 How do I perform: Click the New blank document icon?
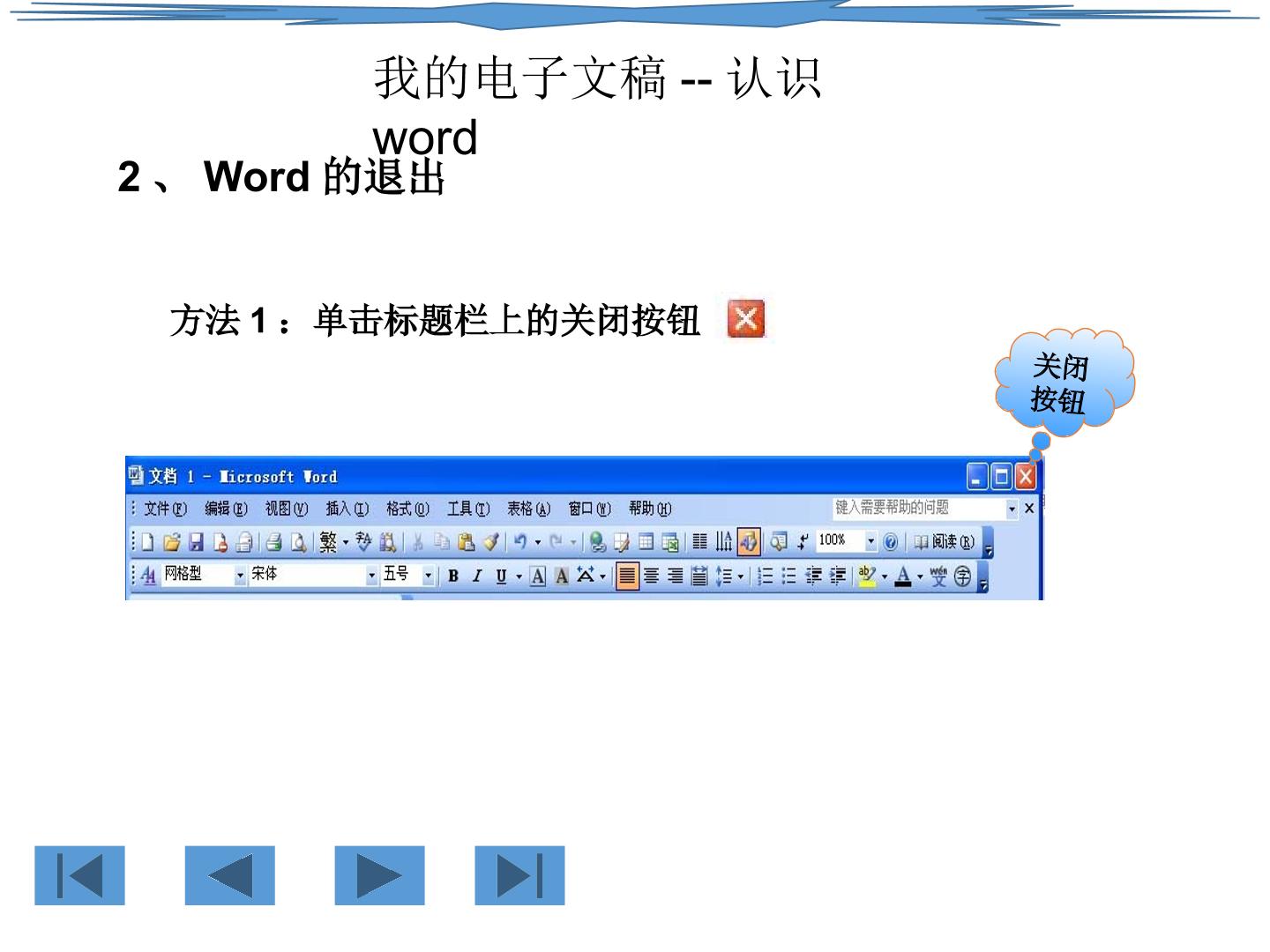tap(147, 543)
